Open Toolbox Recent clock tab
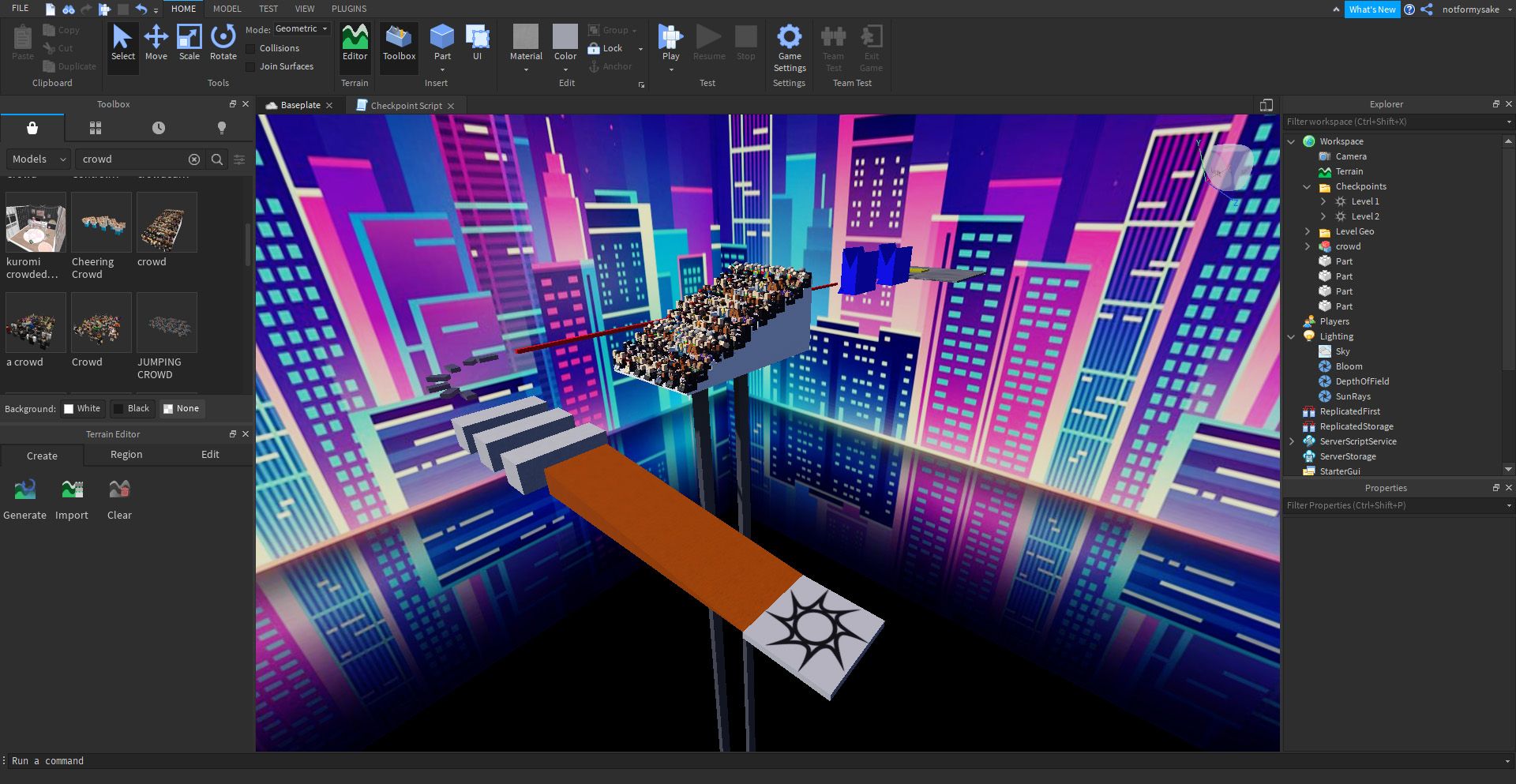The height and width of the screenshot is (784, 1516). (x=159, y=128)
